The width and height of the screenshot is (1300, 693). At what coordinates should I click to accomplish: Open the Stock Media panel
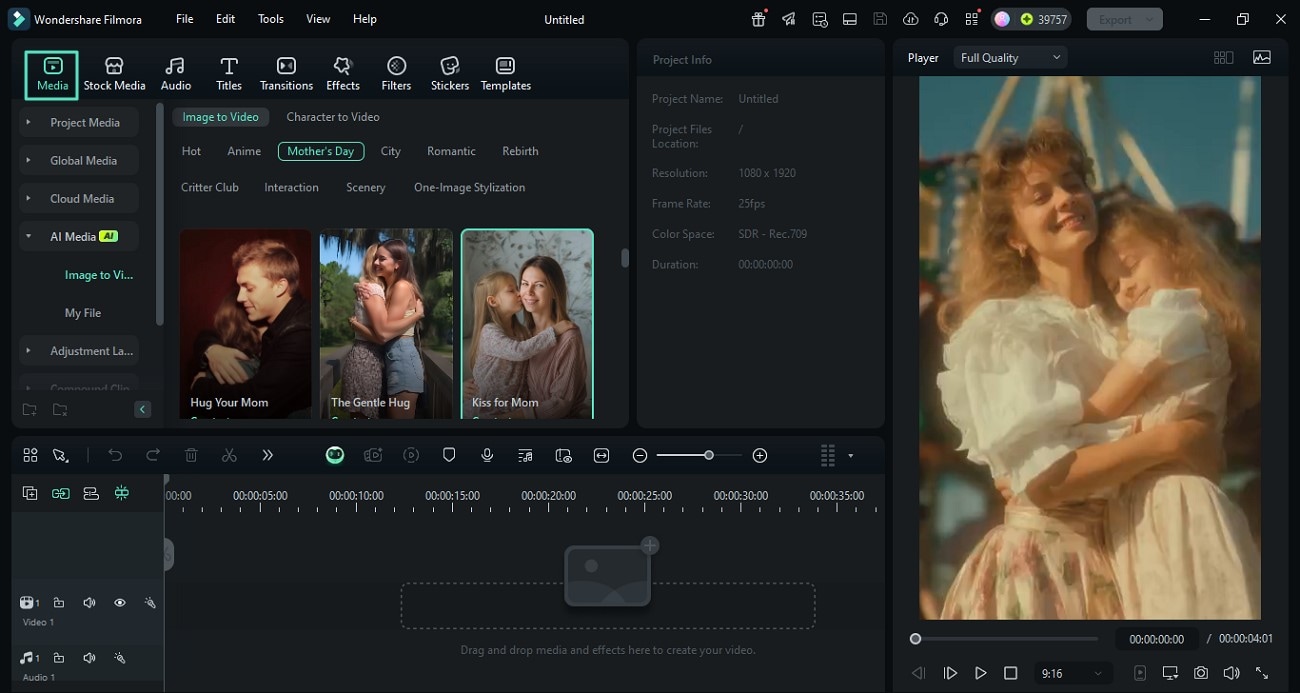114,74
